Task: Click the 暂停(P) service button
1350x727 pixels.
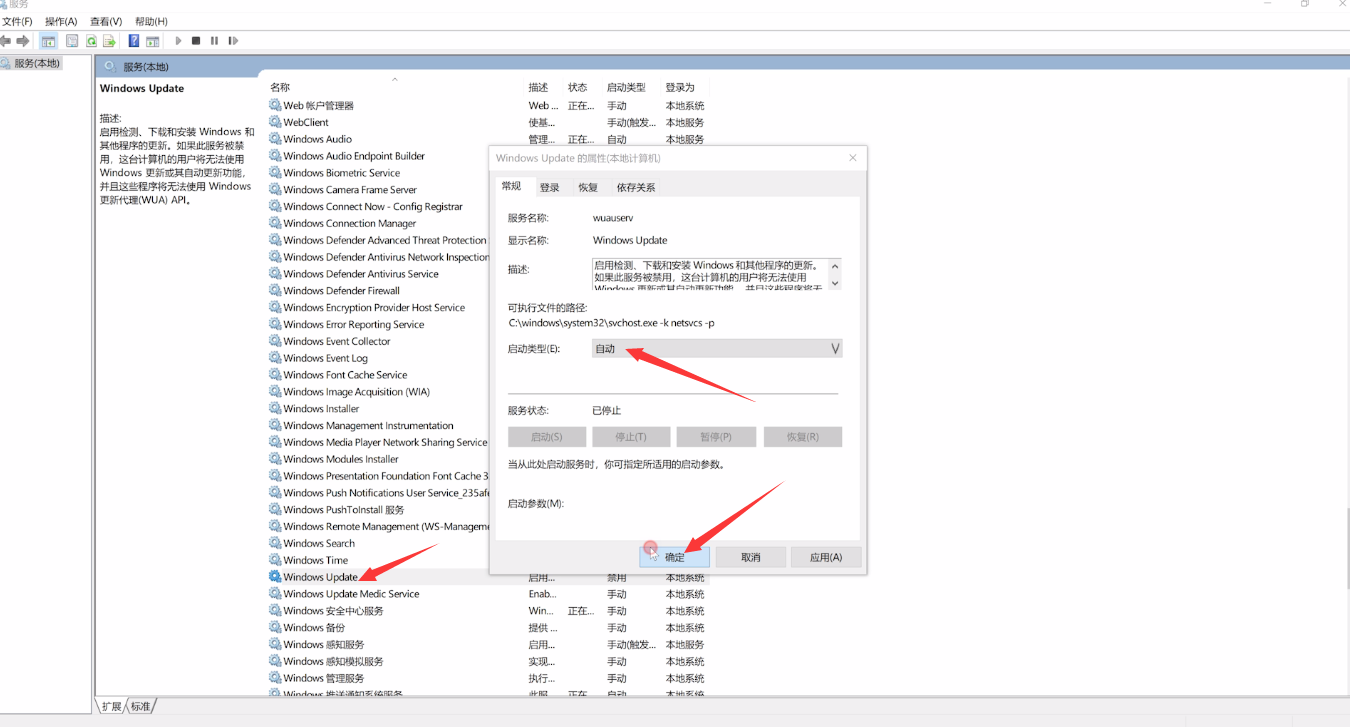Action: [x=715, y=437]
